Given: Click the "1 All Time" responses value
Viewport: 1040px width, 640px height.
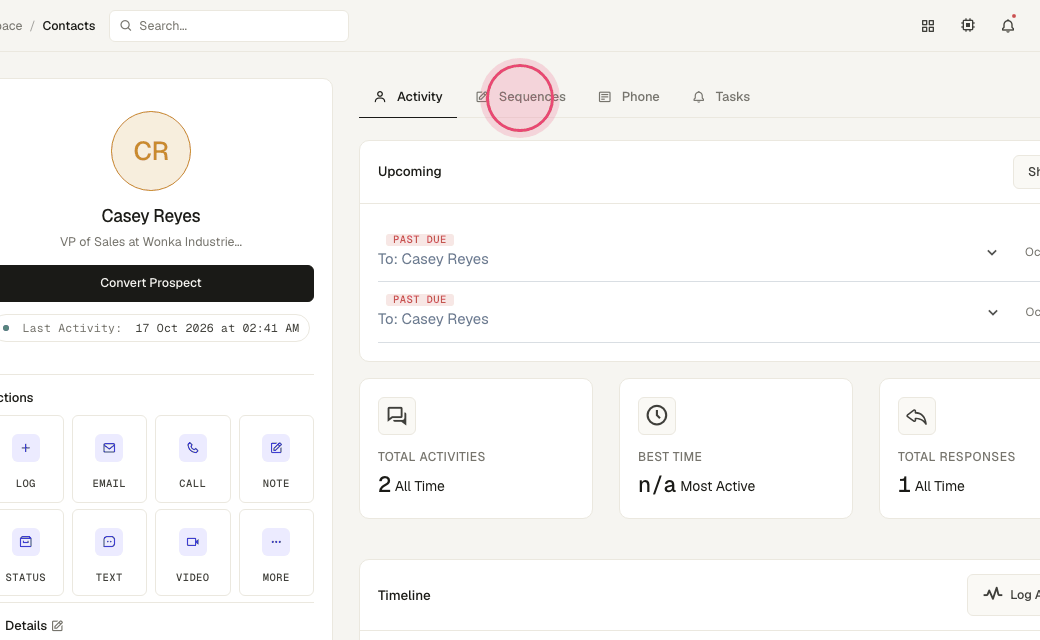Looking at the screenshot, I should 931,485.
